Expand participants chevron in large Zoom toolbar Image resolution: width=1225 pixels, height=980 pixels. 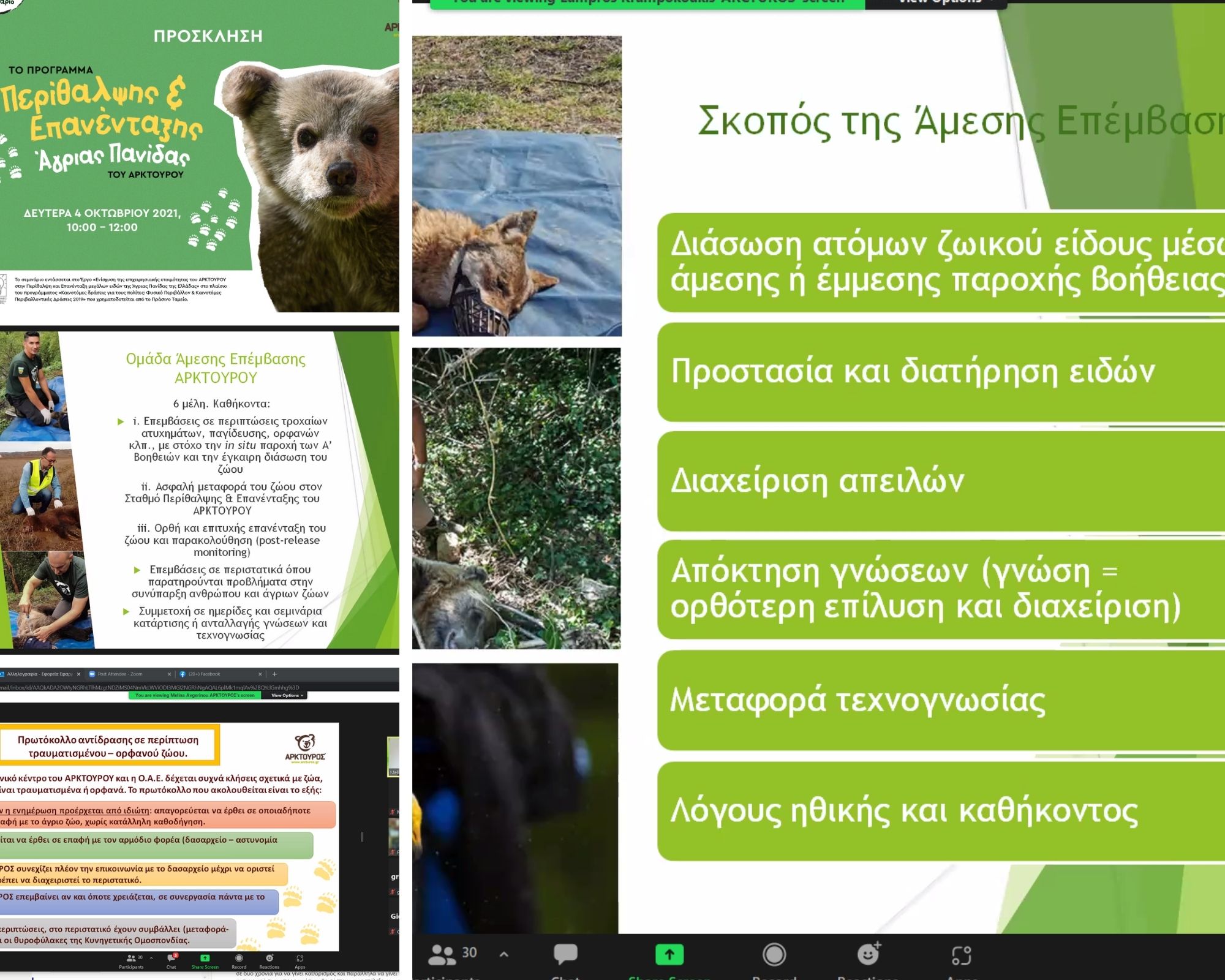[x=504, y=954]
